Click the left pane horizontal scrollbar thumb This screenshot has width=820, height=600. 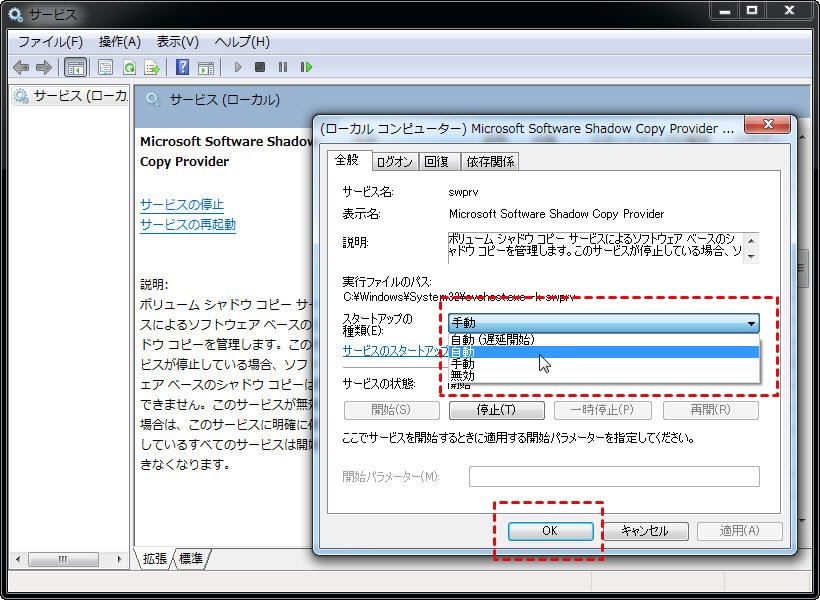tap(63, 559)
